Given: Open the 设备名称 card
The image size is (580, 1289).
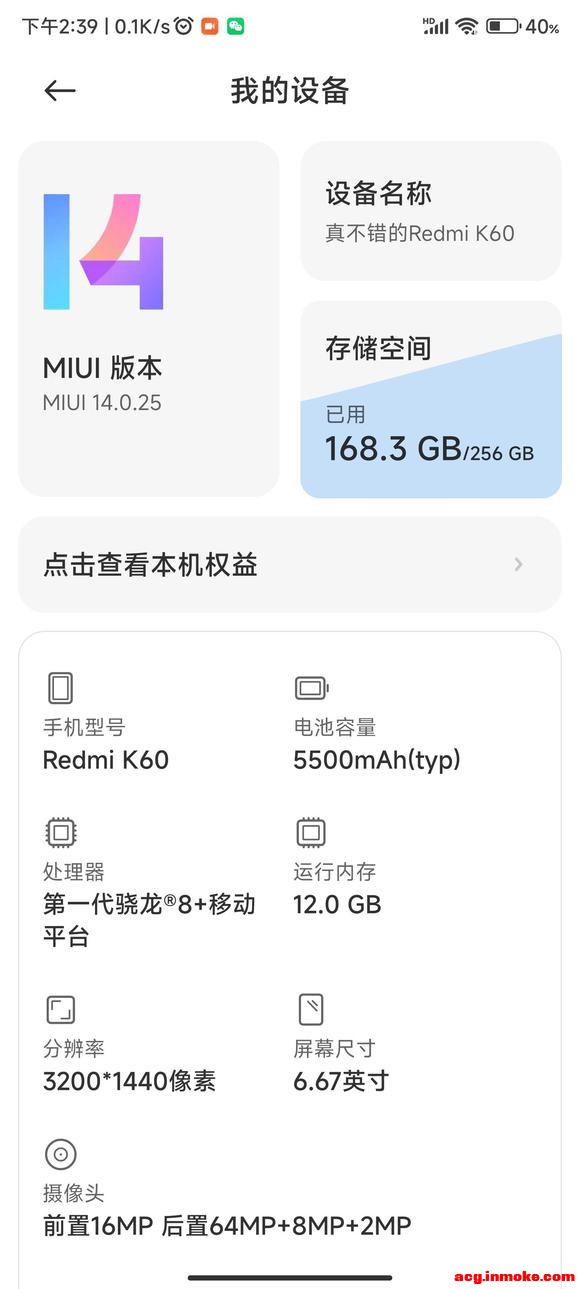Looking at the screenshot, I should (x=431, y=211).
